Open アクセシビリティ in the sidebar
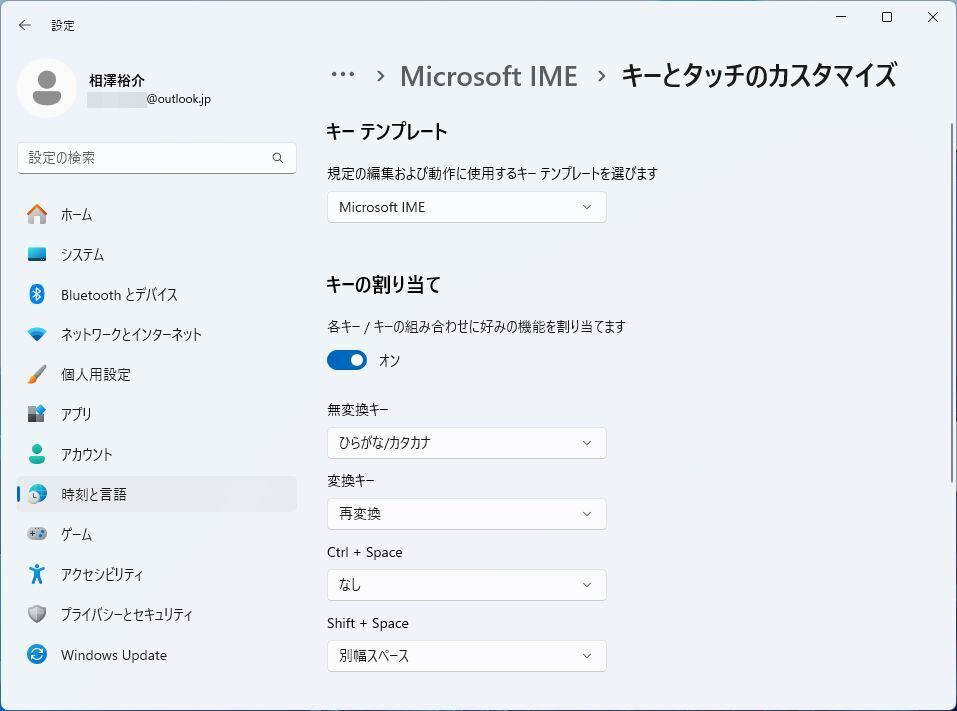 click(157, 574)
